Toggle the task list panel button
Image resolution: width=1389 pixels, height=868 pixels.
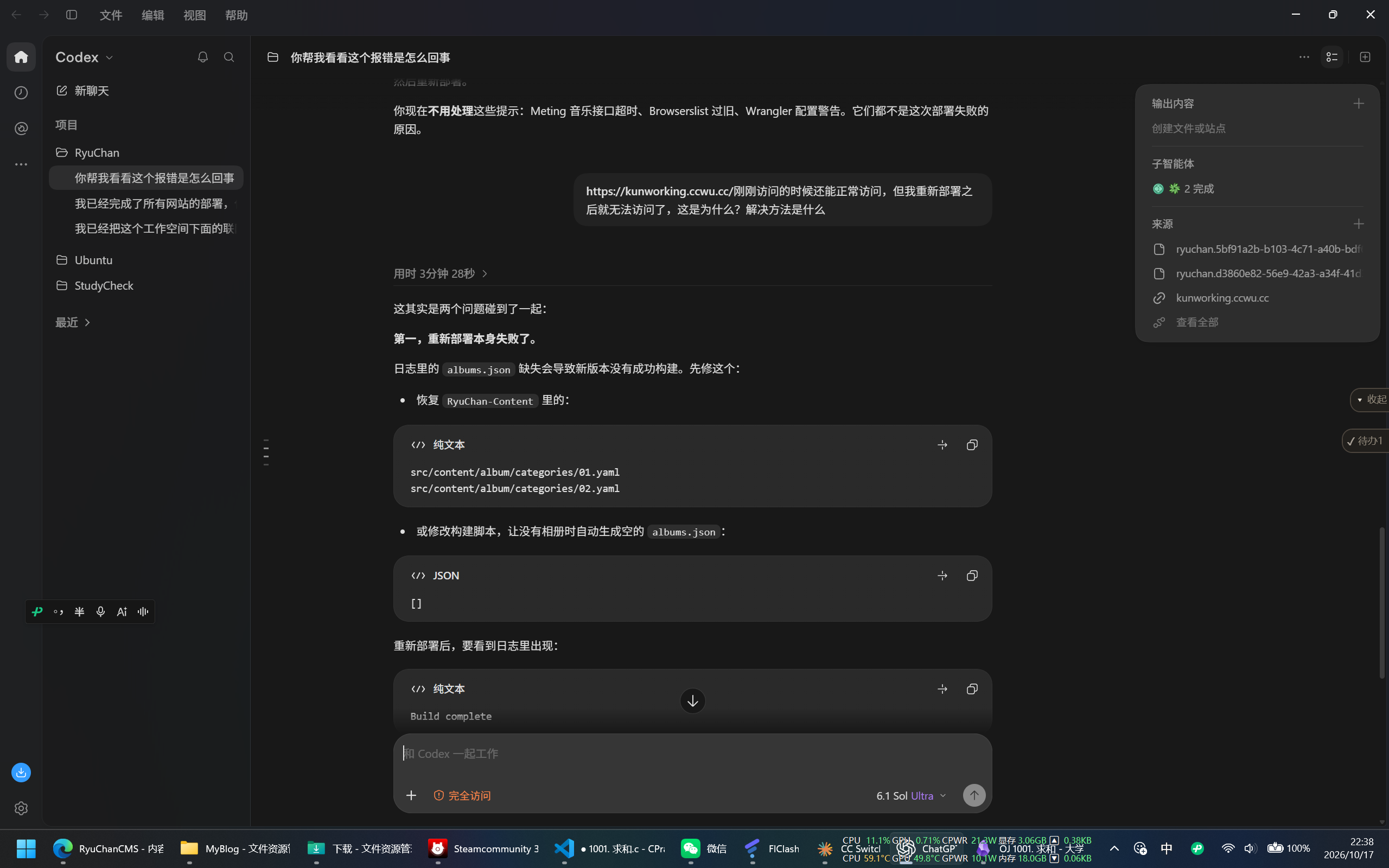(x=1332, y=57)
